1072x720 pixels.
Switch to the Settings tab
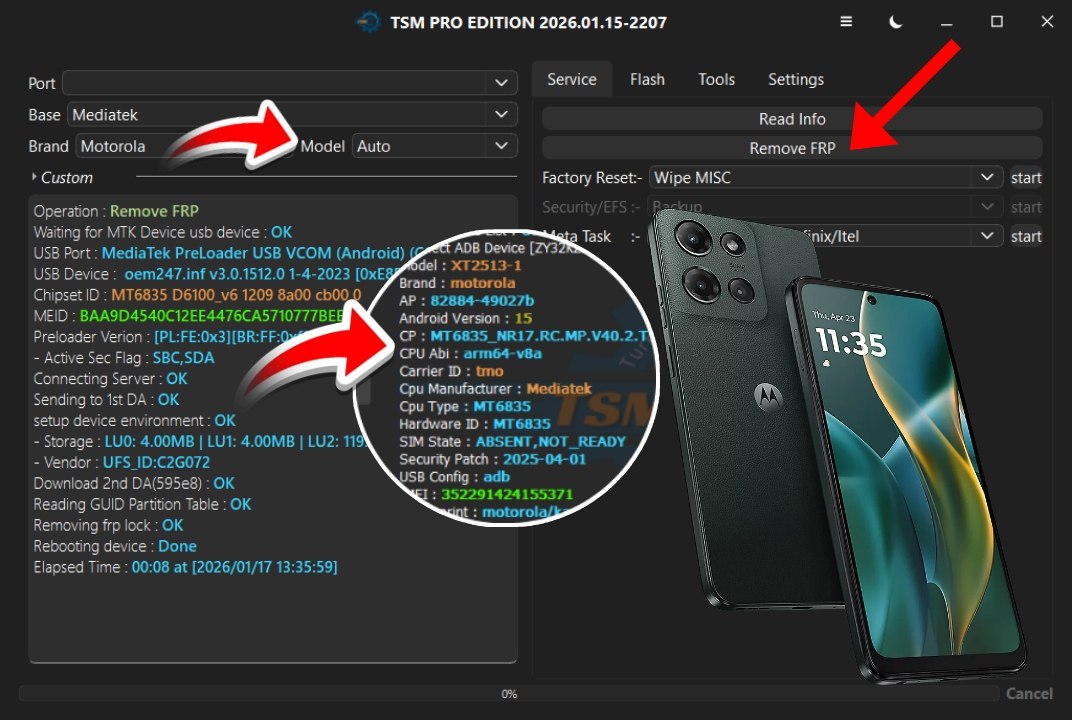click(x=796, y=79)
